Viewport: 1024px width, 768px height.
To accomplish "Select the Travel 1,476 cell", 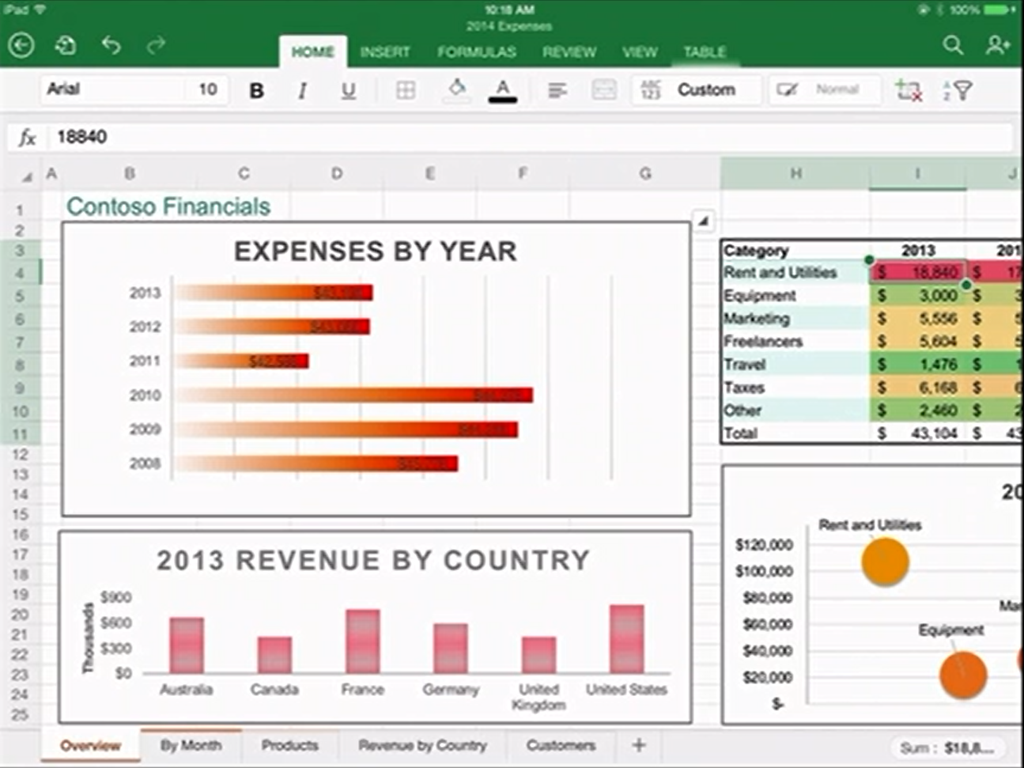I will (x=918, y=364).
